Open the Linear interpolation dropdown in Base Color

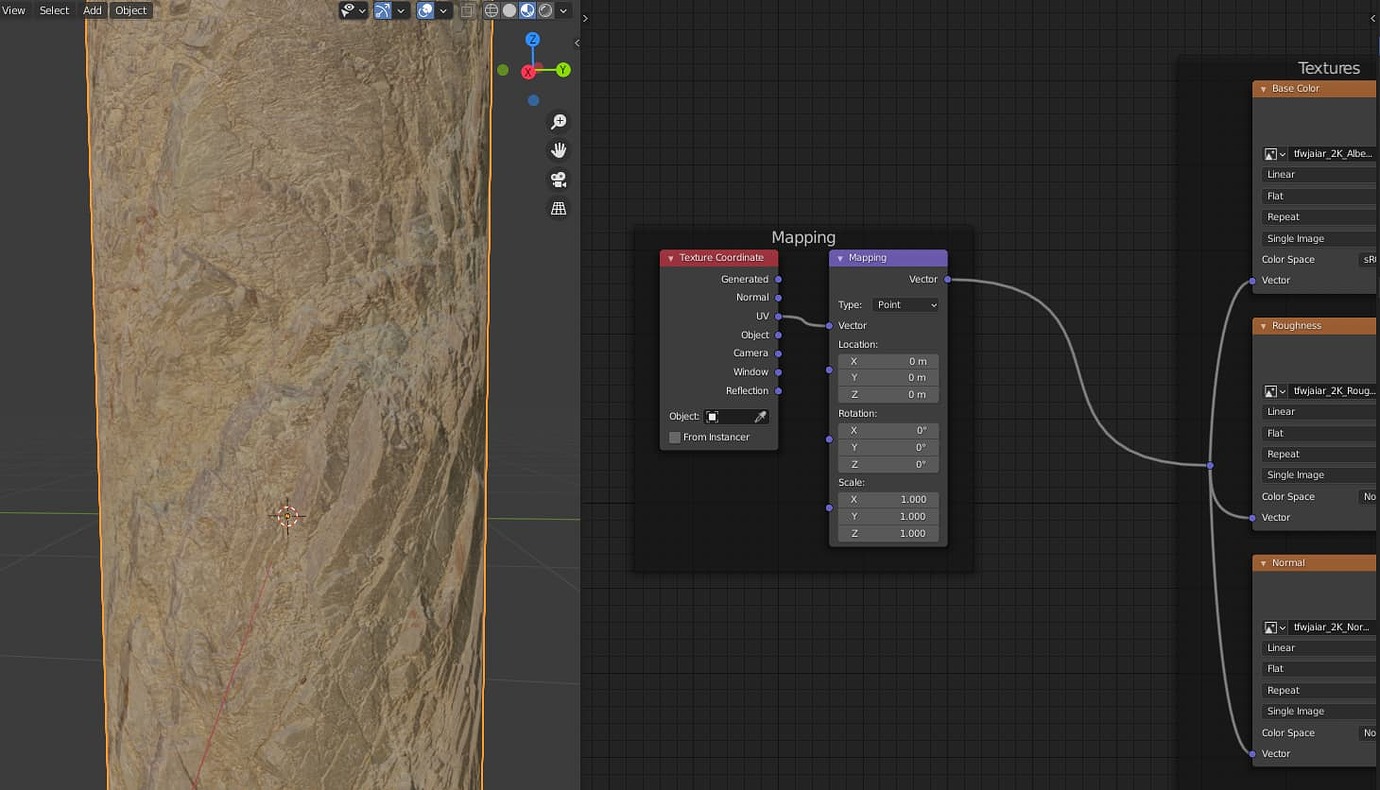click(x=1320, y=174)
